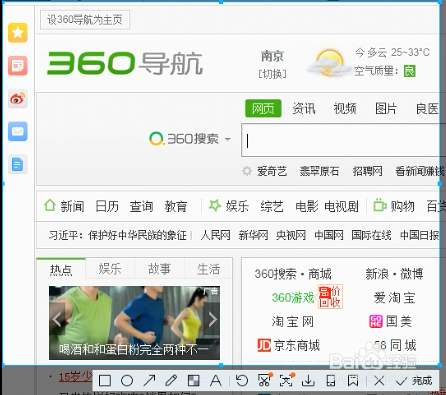Click the green 良 air quality badge

pos(410,71)
